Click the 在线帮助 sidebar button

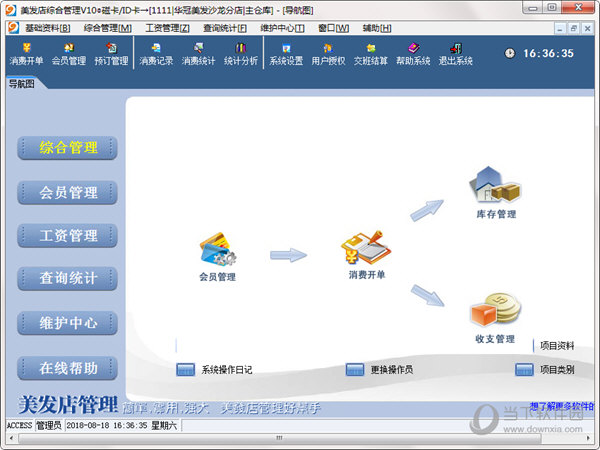tap(67, 368)
